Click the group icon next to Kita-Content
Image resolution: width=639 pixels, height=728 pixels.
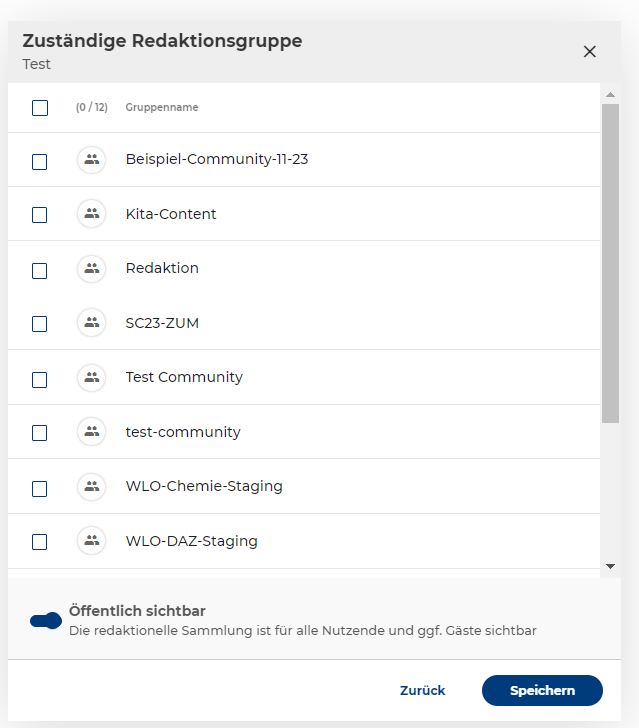pos(91,214)
